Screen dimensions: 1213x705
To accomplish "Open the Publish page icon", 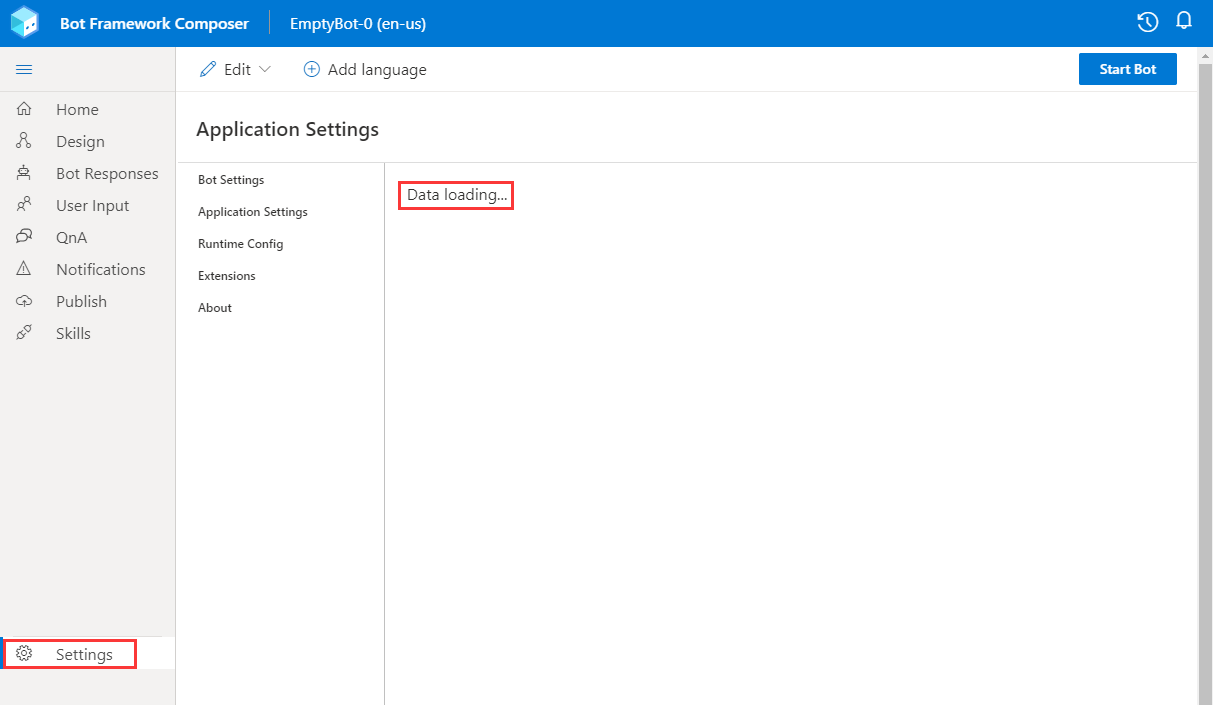I will tap(24, 301).
